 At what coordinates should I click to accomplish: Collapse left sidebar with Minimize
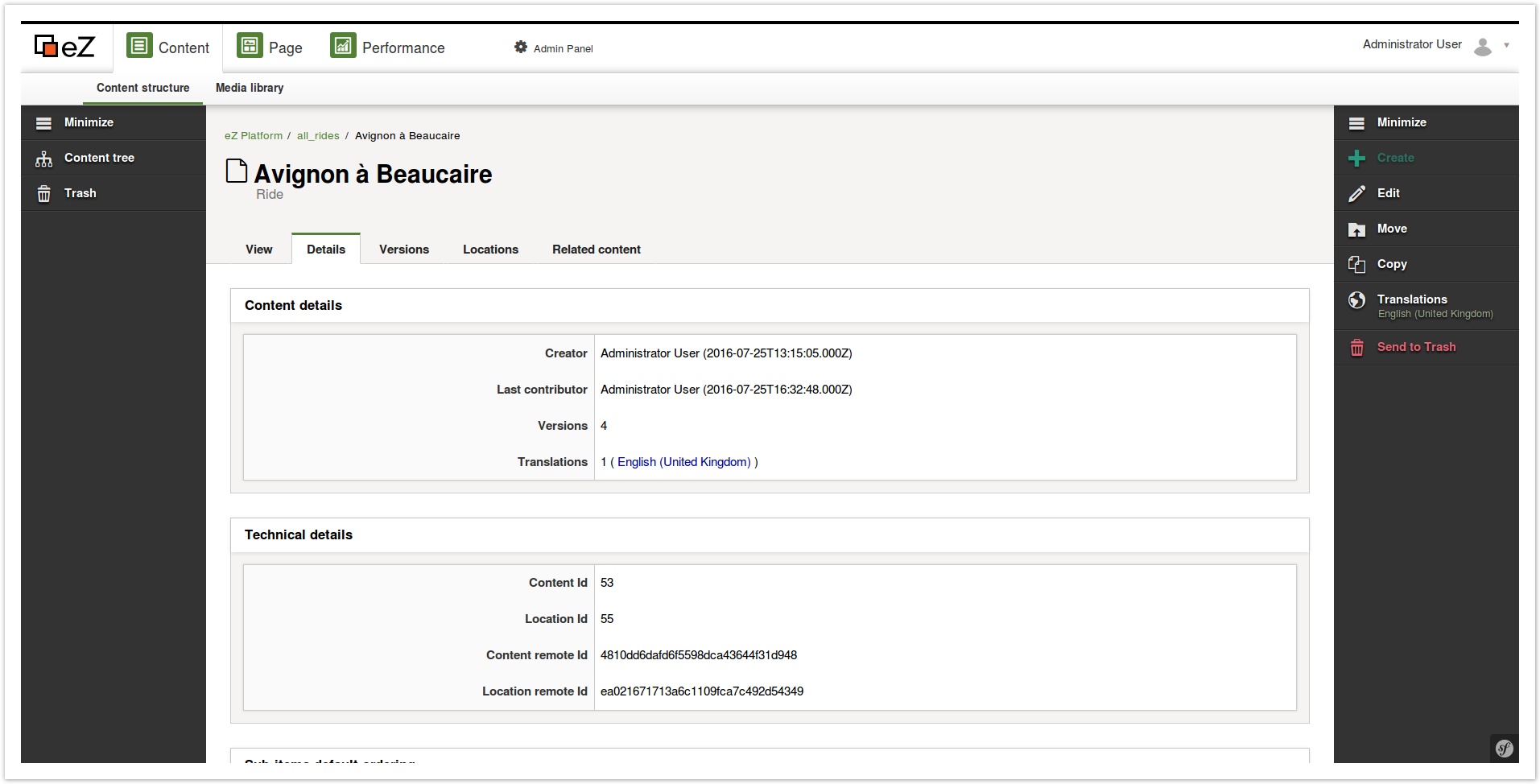89,122
